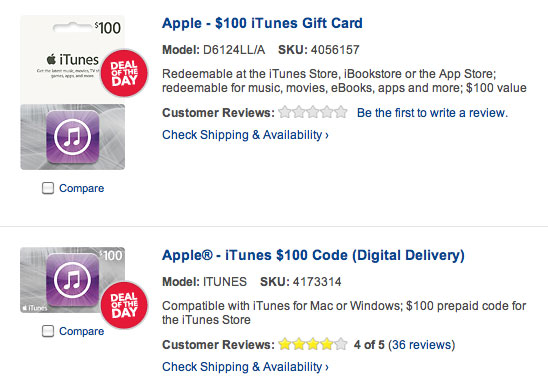Click the purple iTunes icon on digital code image
The image size is (548, 387).
pos(73,280)
